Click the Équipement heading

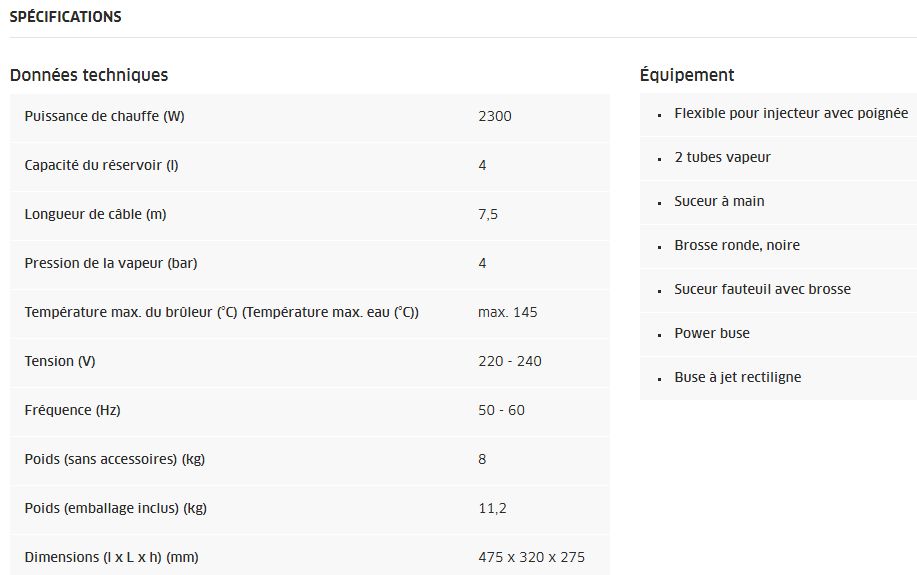click(x=687, y=75)
